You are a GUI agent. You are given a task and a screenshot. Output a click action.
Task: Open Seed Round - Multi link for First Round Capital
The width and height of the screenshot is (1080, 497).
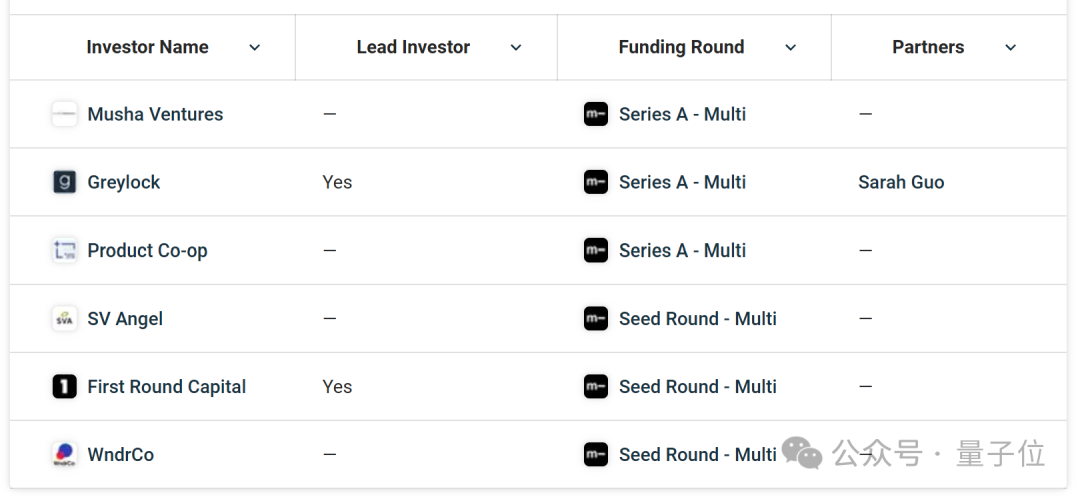point(697,387)
